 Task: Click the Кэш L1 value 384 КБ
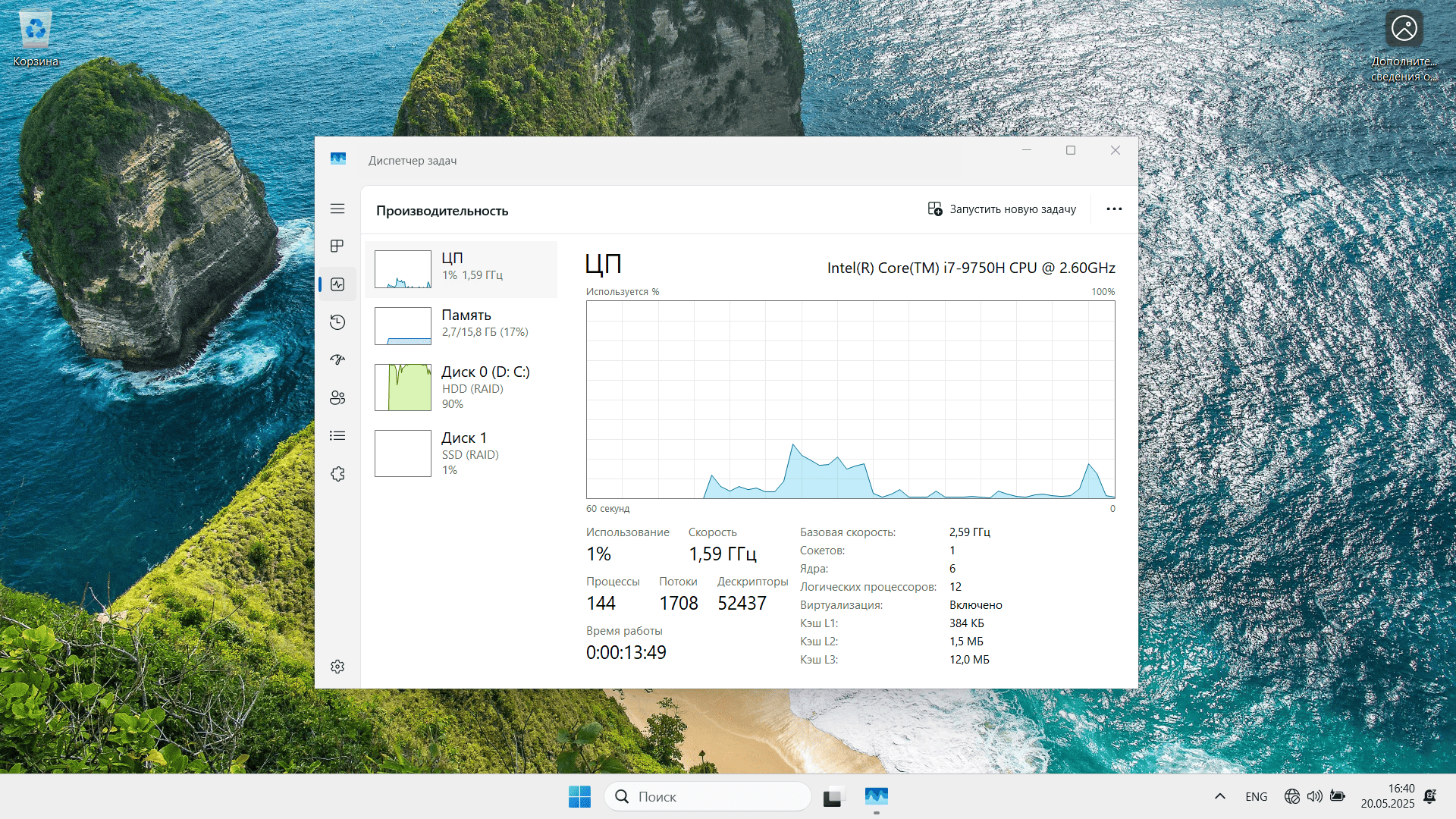tap(967, 623)
